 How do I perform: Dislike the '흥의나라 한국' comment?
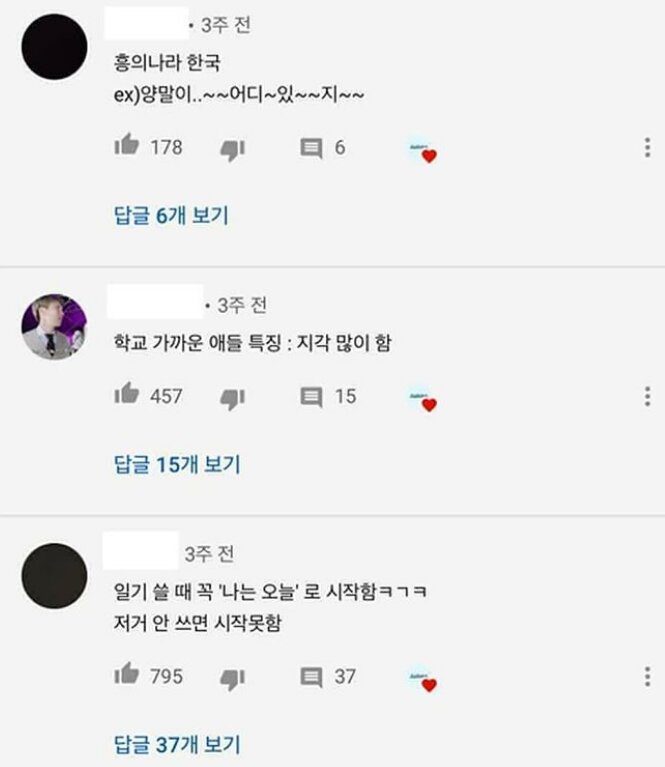(x=232, y=150)
